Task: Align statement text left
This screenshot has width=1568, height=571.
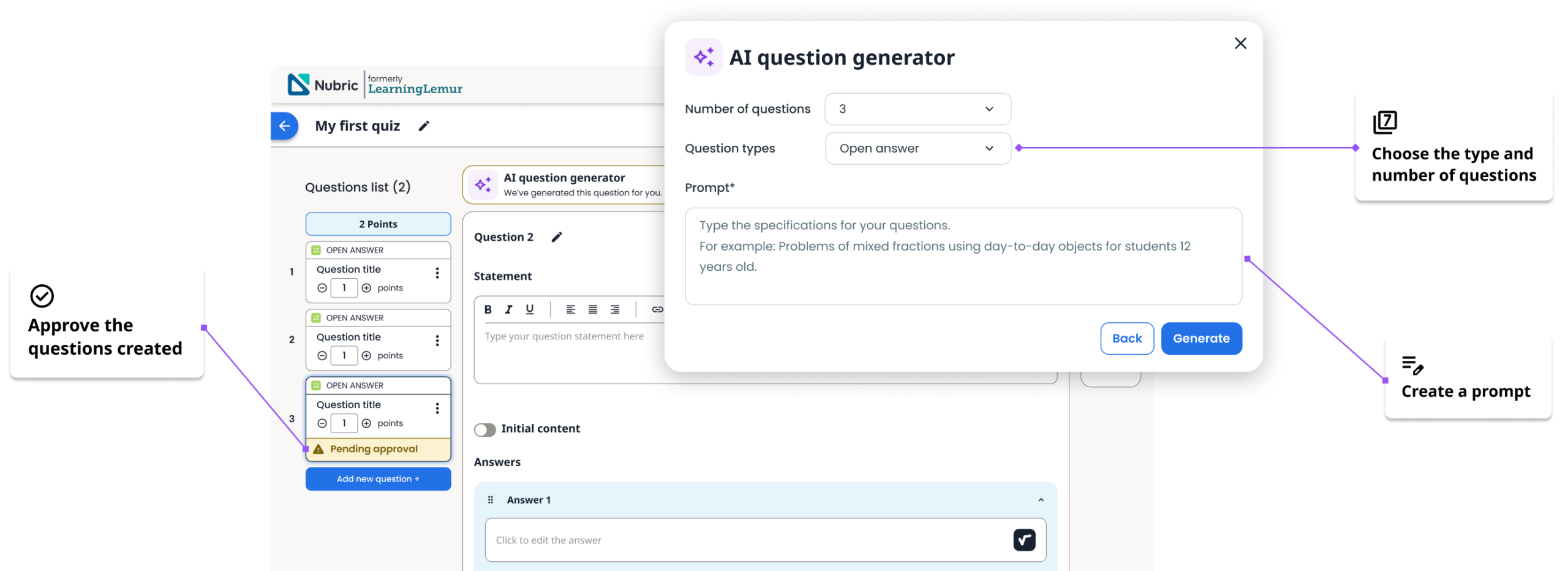Action: pyautogui.click(x=570, y=309)
